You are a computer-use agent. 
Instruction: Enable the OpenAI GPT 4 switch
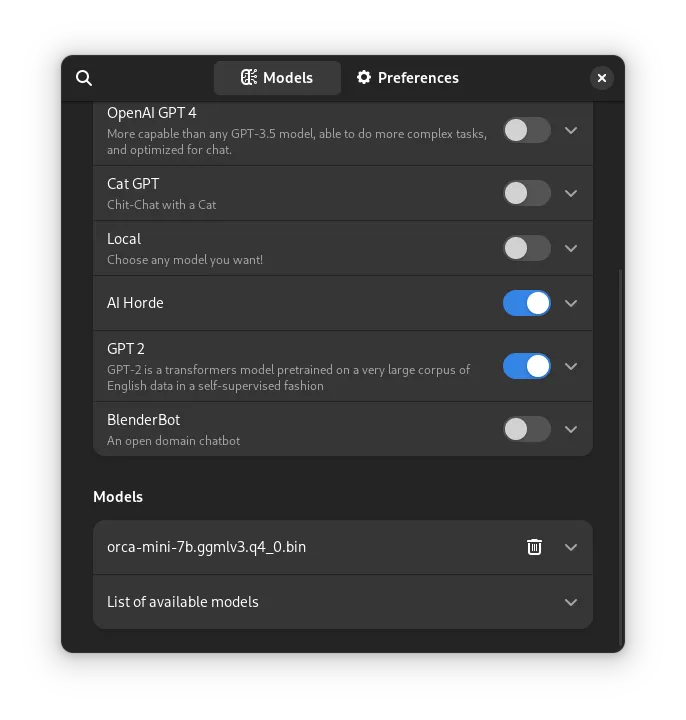[527, 130]
